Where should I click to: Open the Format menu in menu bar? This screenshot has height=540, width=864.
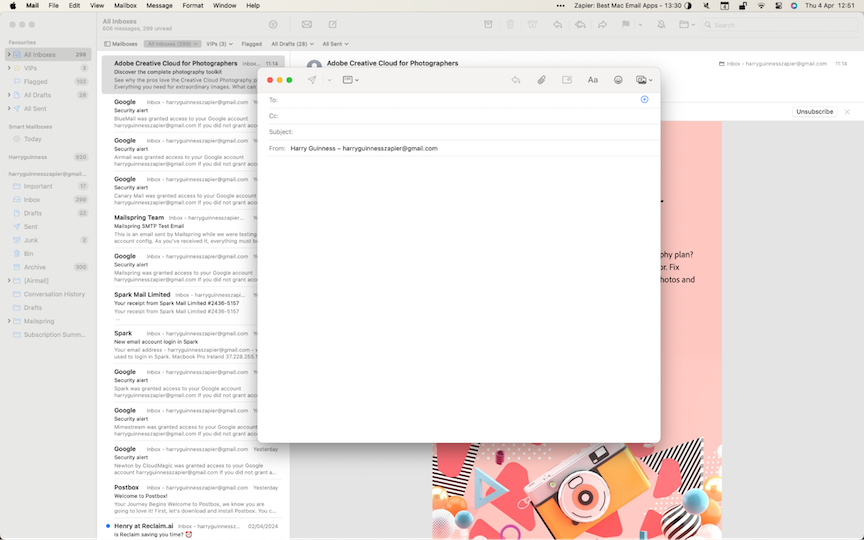193,6
